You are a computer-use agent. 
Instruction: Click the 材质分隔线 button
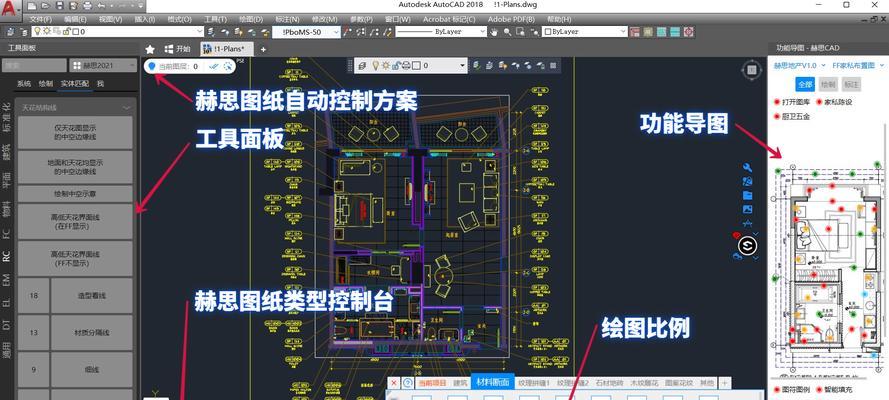tap(91, 333)
